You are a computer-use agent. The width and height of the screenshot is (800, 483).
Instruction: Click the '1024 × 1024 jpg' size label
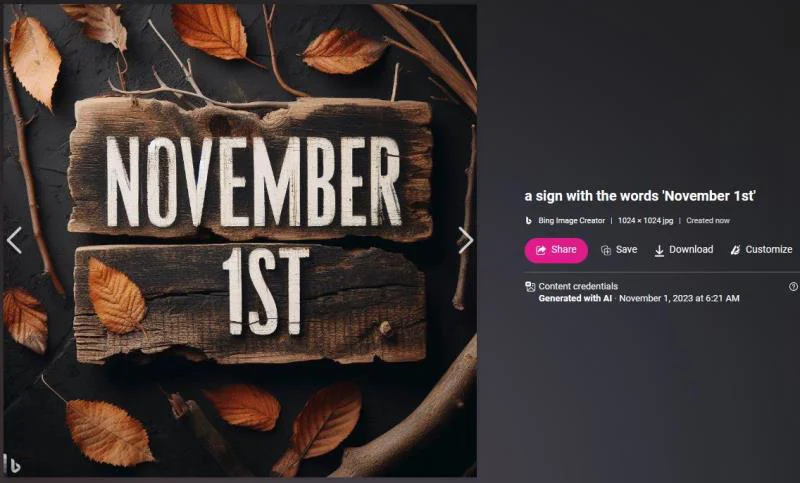(645, 221)
